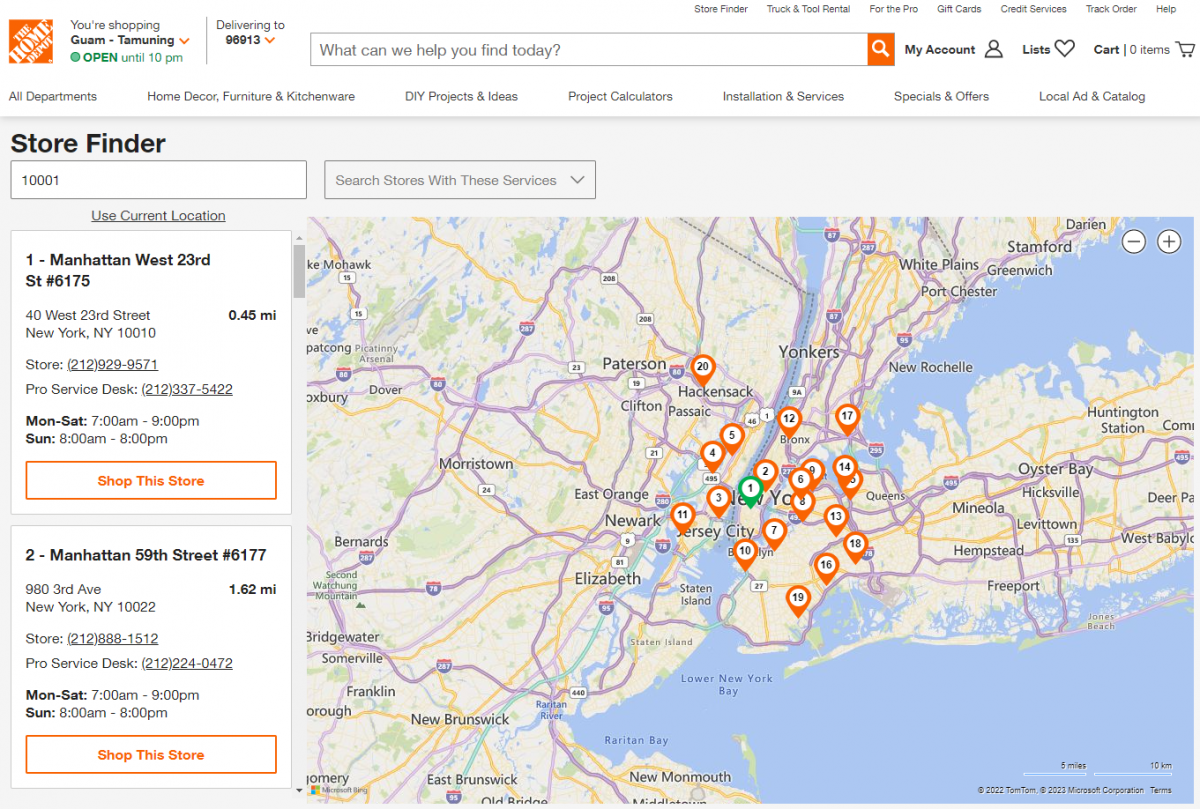The height and width of the screenshot is (809, 1200).
Task: Zoom in the map with plus button
Action: (x=1168, y=241)
